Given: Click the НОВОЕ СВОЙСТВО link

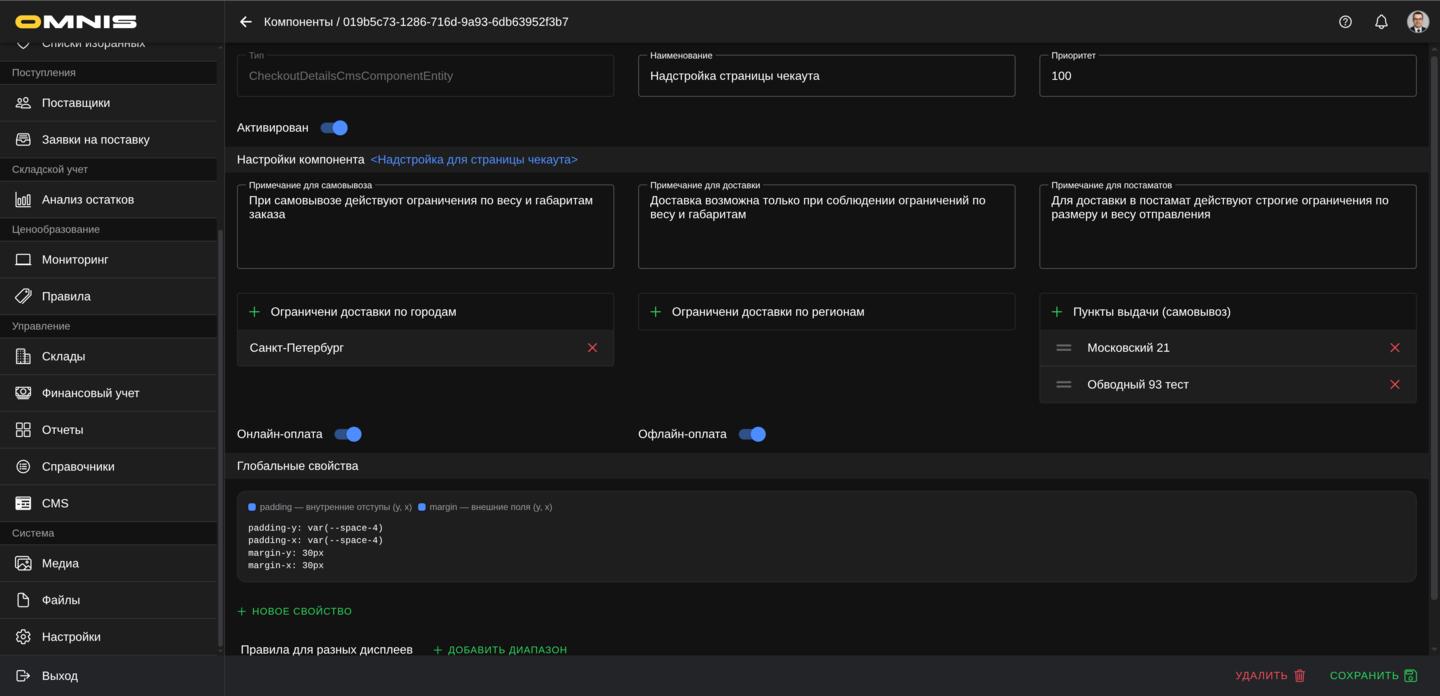Looking at the screenshot, I should (294, 611).
